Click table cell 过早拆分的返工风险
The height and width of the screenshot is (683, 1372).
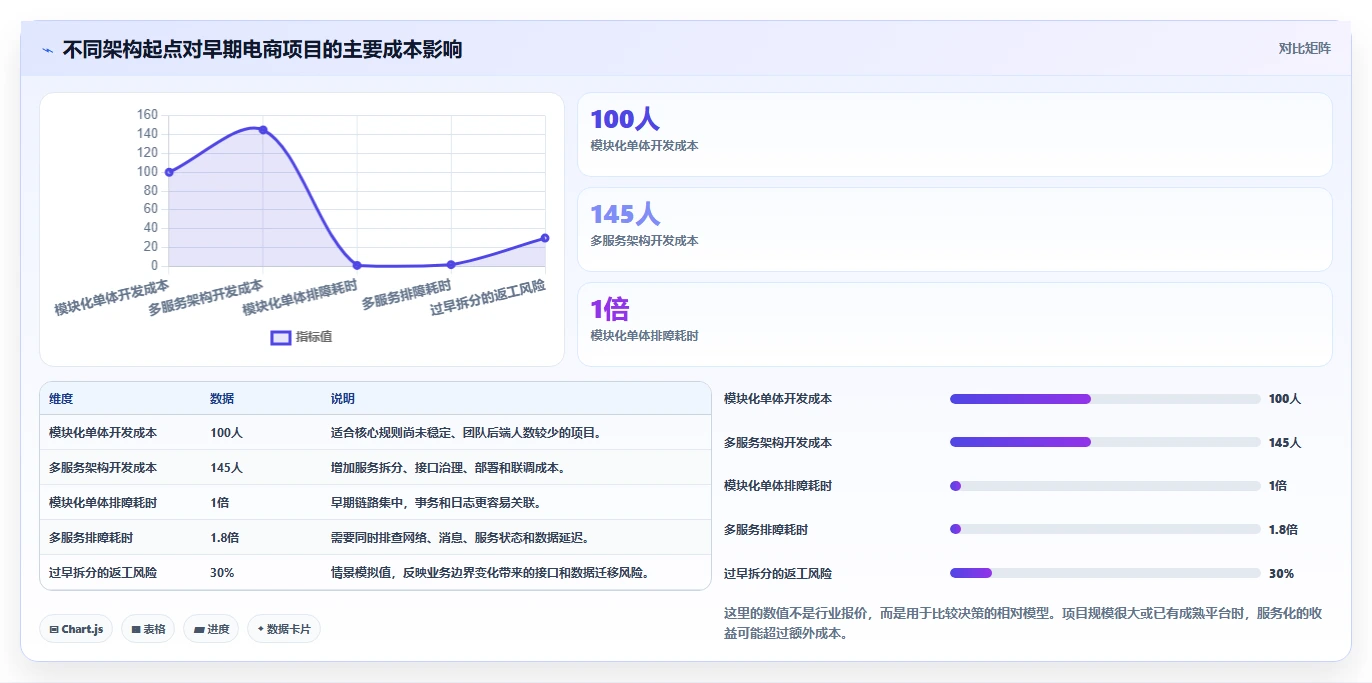pos(103,573)
